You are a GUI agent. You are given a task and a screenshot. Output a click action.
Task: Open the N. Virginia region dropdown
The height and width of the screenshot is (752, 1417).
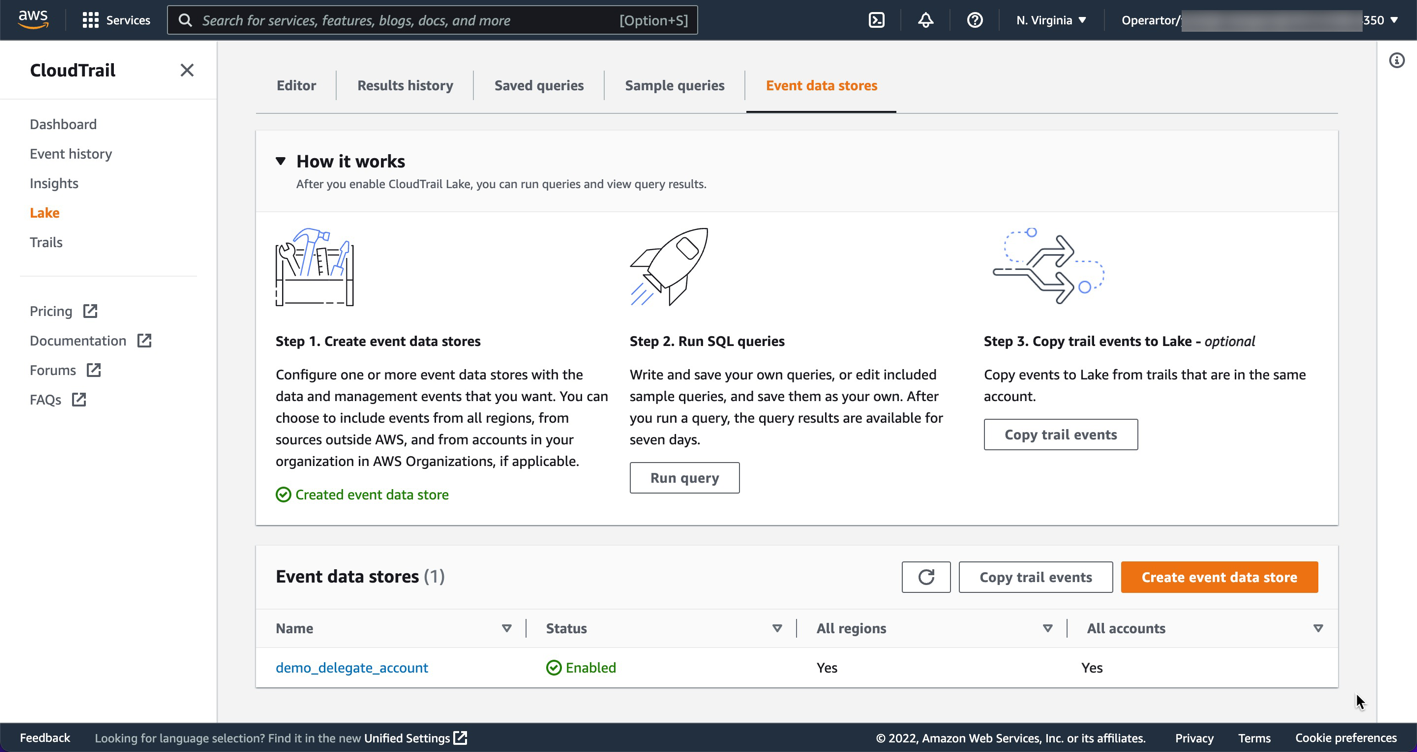1051,20
